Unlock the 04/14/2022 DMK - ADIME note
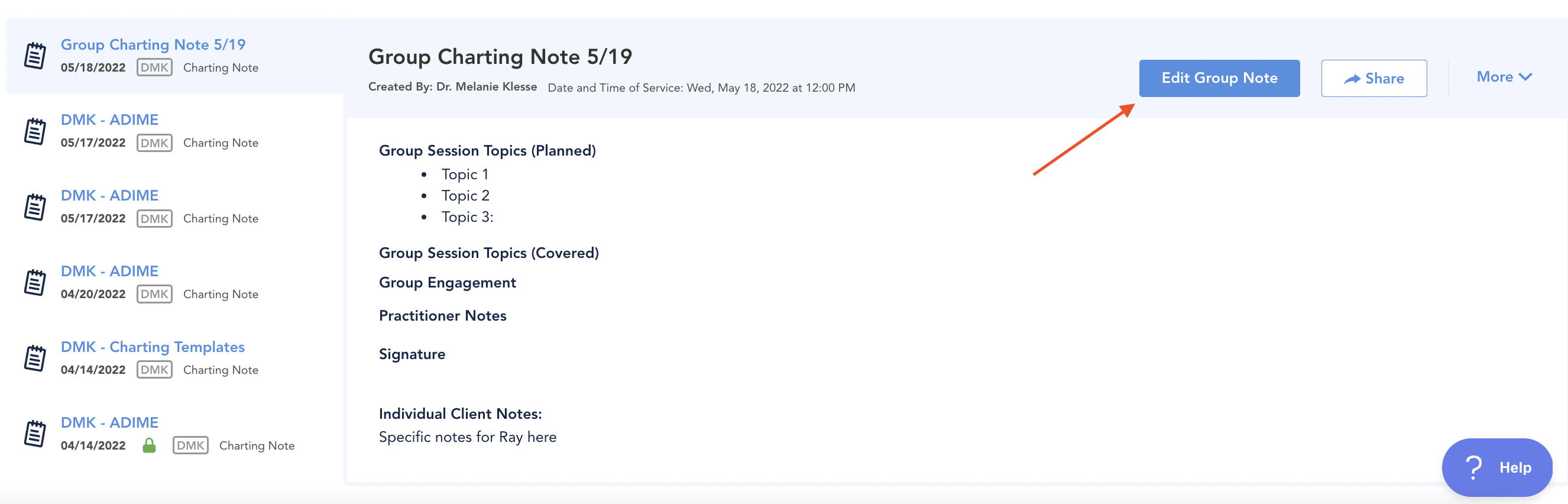This screenshot has width=1568, height=504. point(150,445)
